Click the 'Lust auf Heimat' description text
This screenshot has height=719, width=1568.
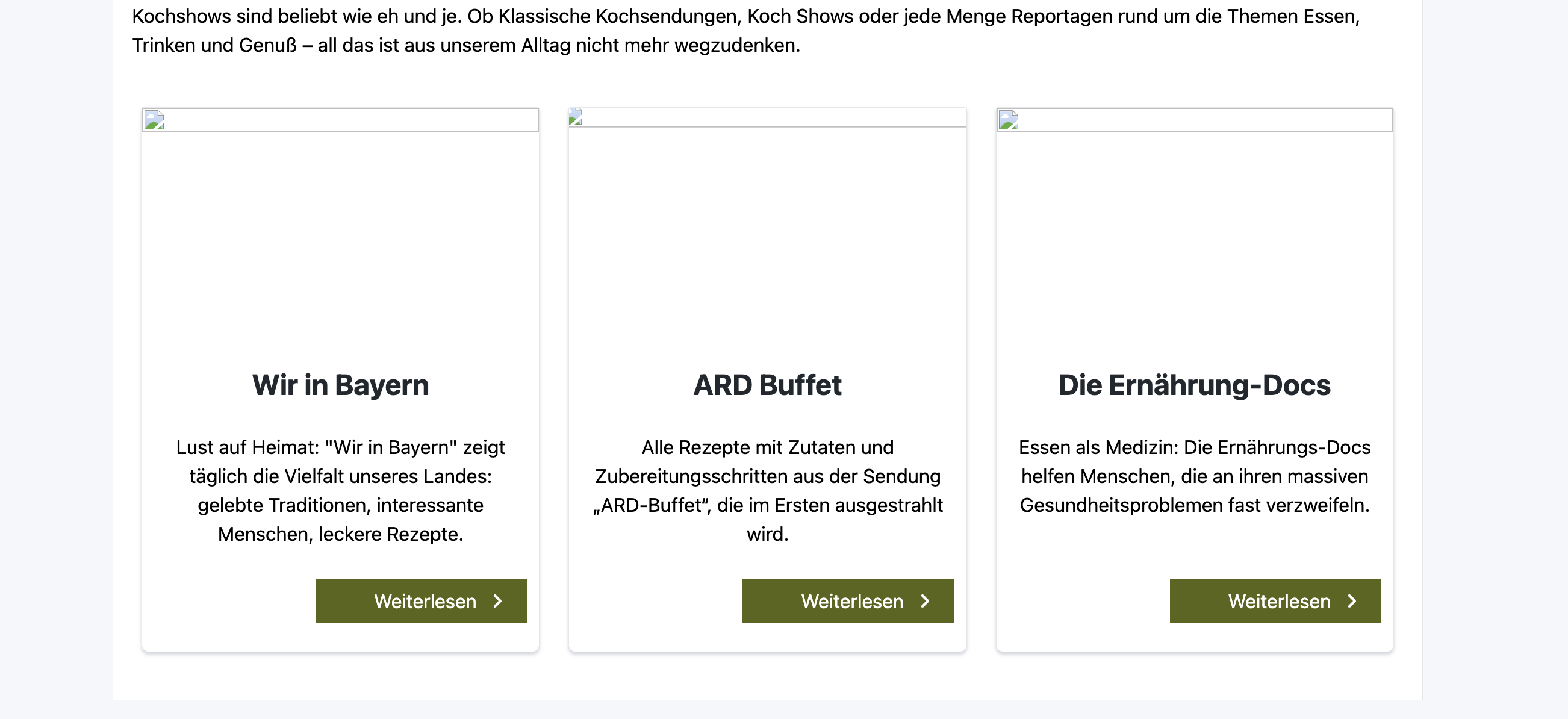[340, 490]
